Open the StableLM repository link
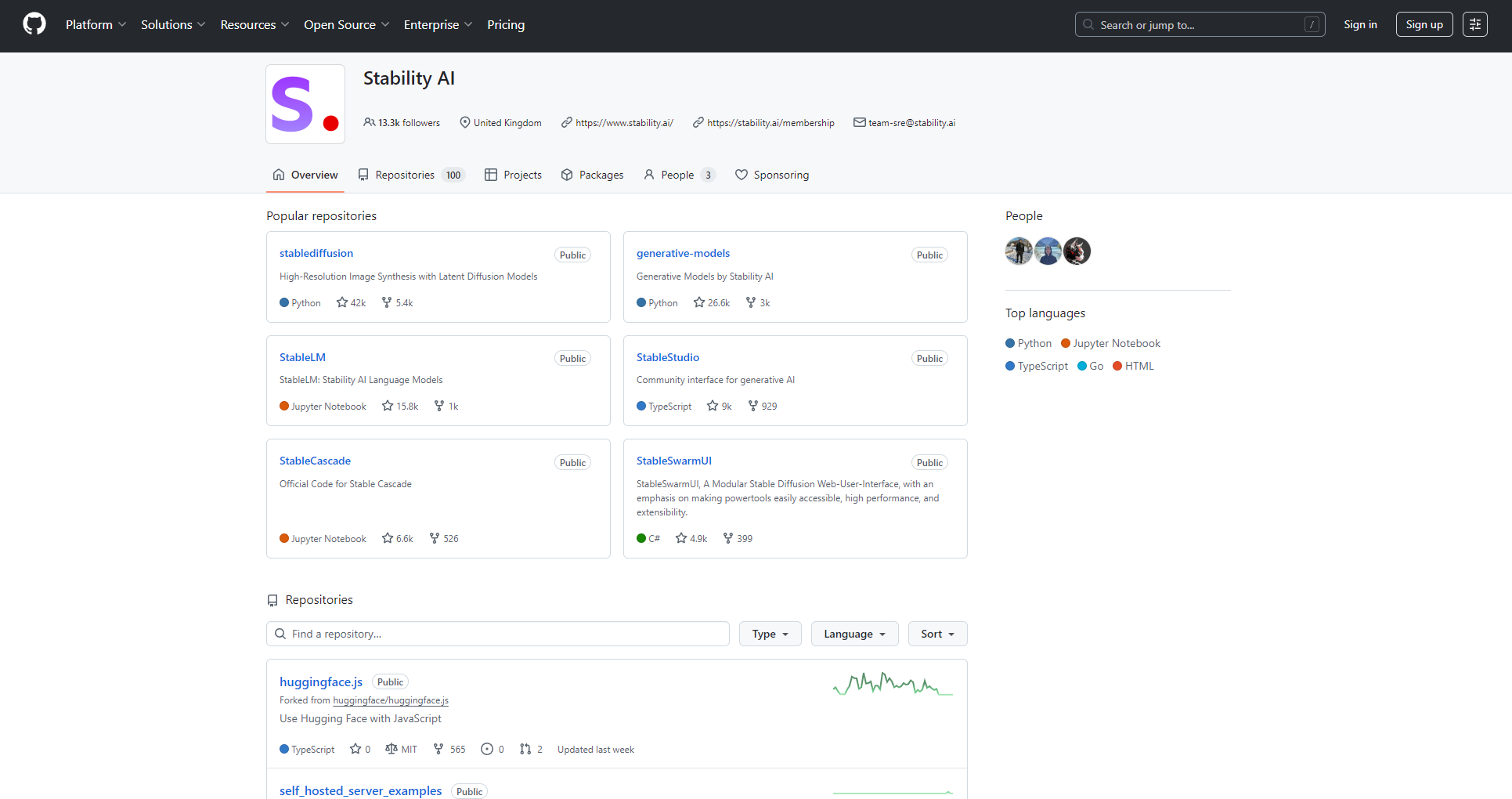The width and height of the screenshot is (1512, 799). 302,357
